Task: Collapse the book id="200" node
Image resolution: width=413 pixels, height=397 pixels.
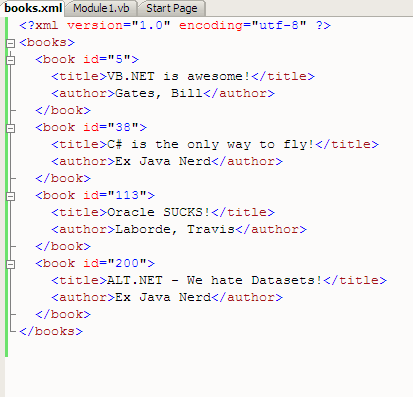Action: (x=11, y=264)
